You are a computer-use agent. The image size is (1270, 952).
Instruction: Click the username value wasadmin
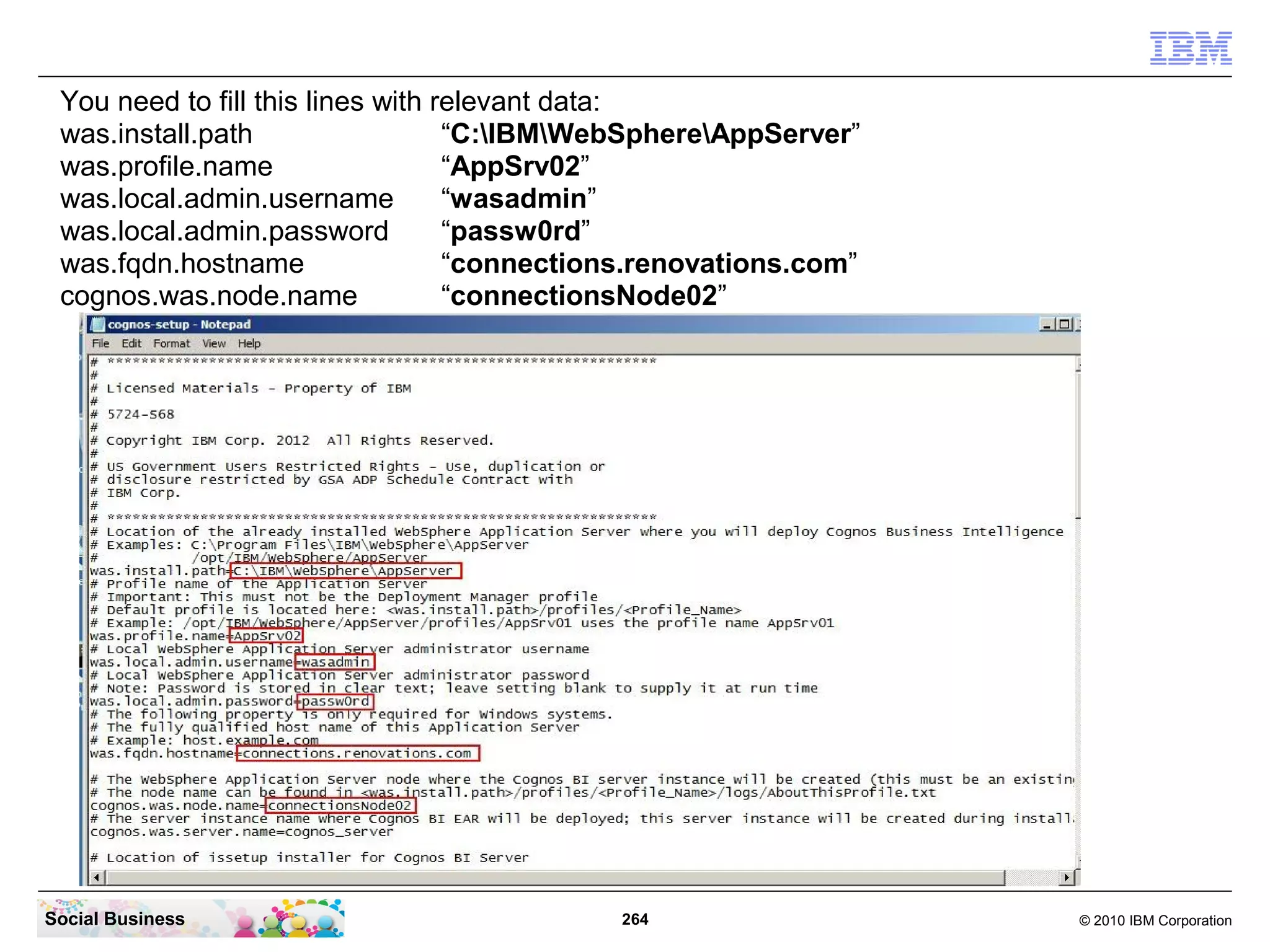[x=335, y=662]
